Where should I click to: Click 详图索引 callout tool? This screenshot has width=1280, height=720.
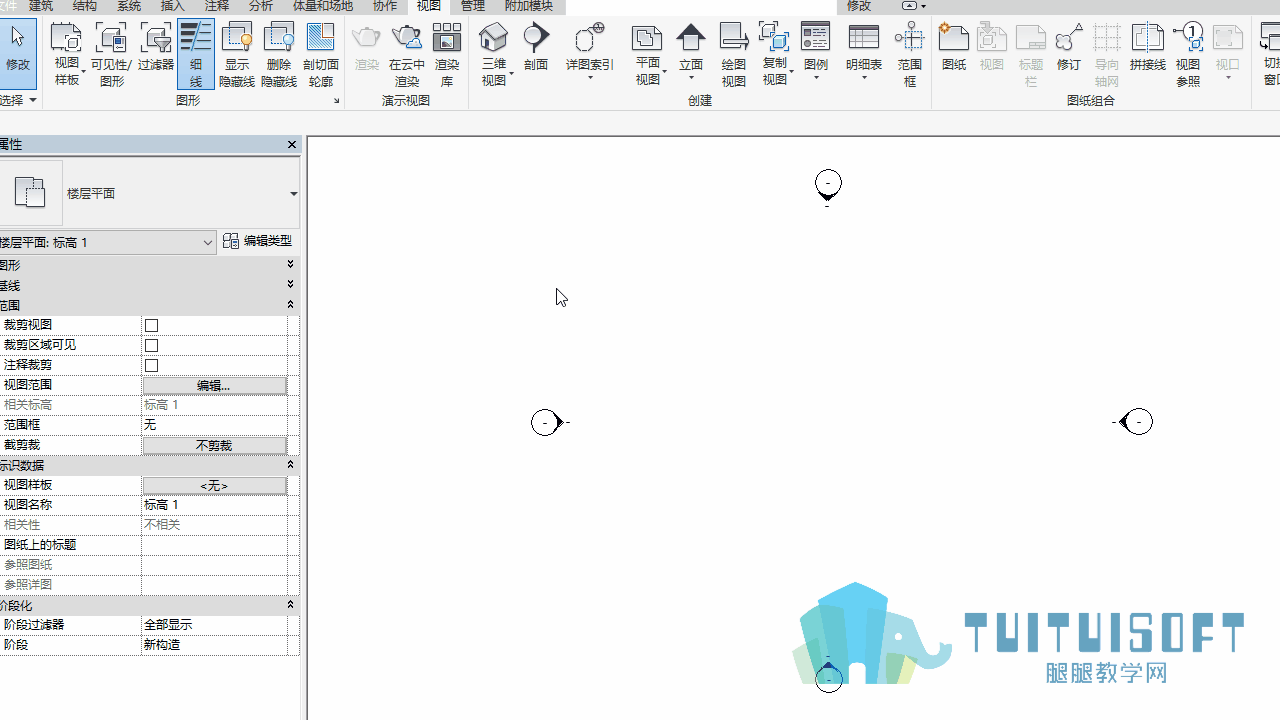coord(590,50)
